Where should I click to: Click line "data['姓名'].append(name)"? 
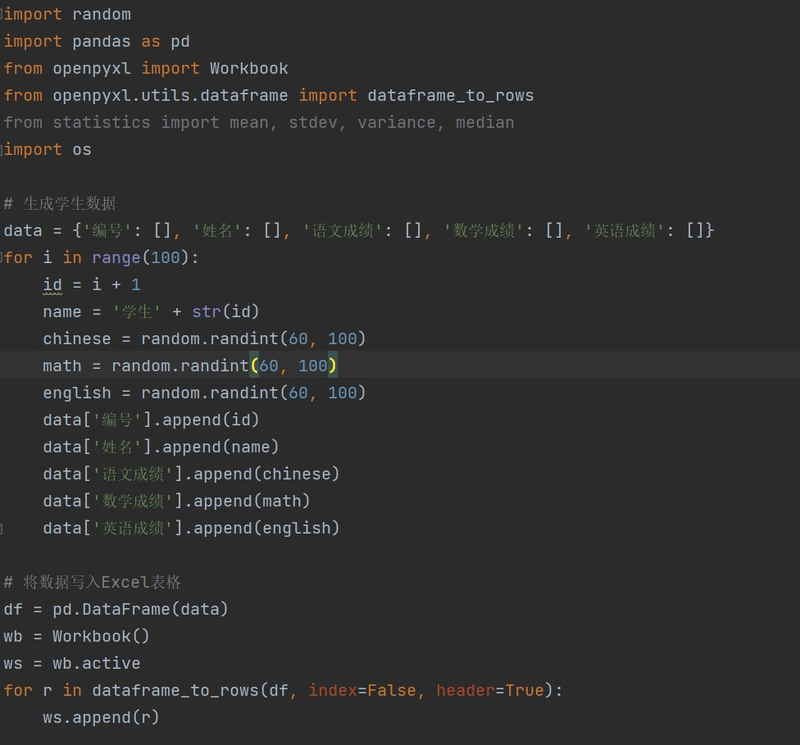[x=161, y=447]
